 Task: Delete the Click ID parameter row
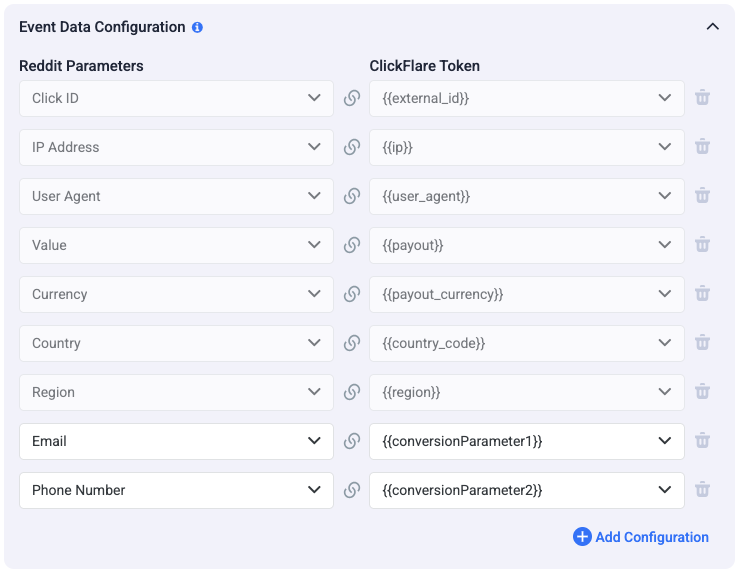tap(703, 98)
